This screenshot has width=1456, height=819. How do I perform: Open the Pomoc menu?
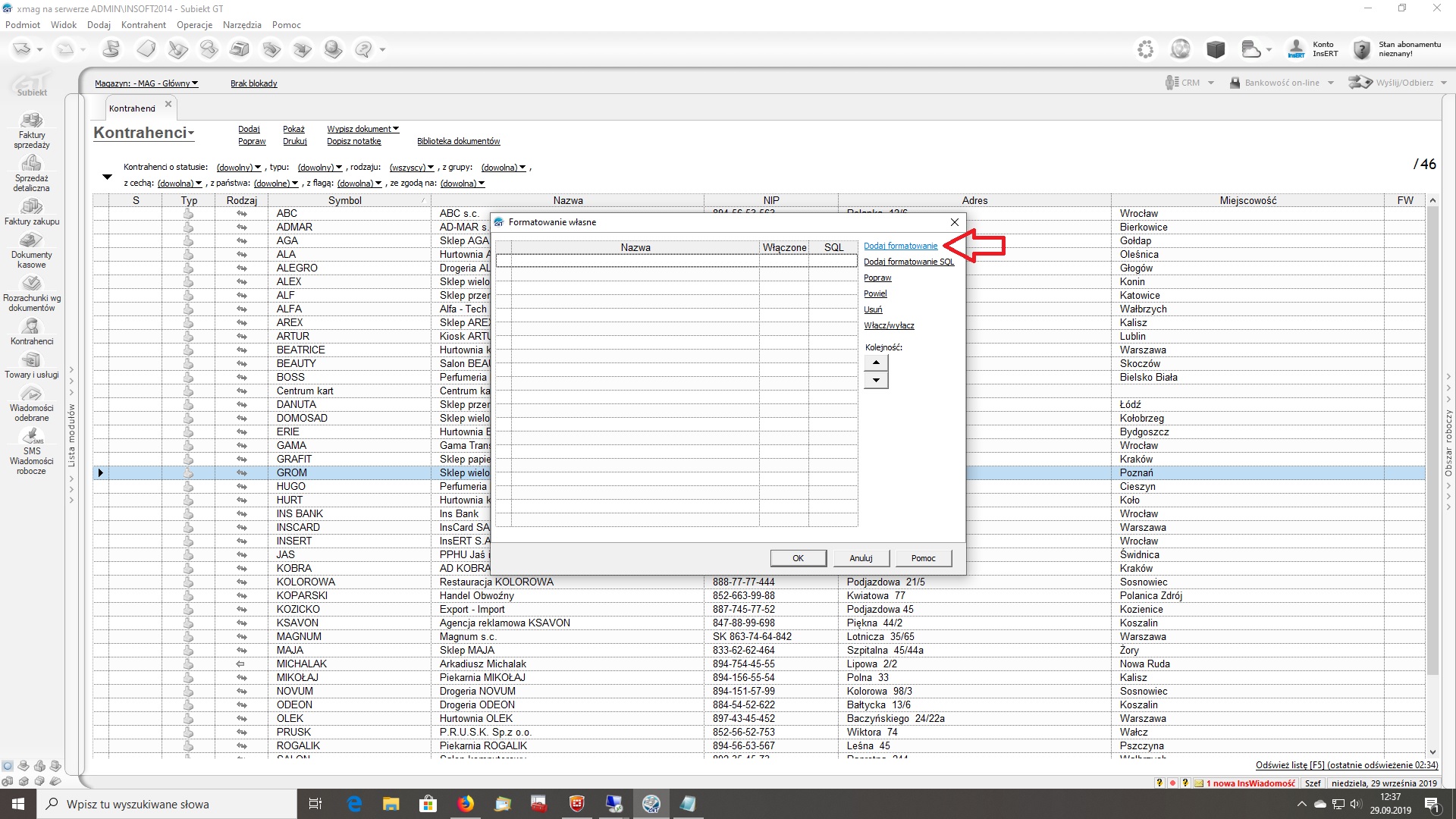tap(287, 25)
